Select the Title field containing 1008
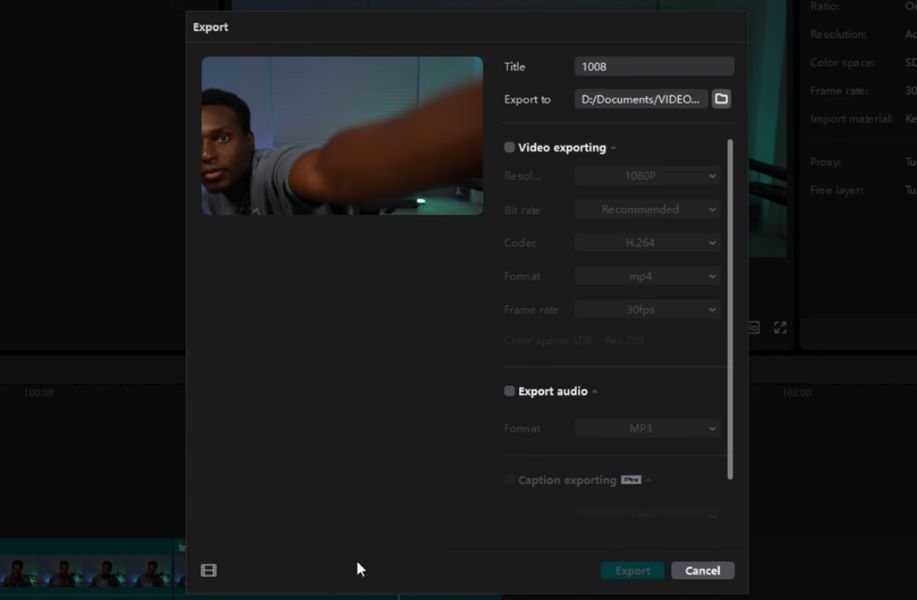 click(x=653, y=66)
